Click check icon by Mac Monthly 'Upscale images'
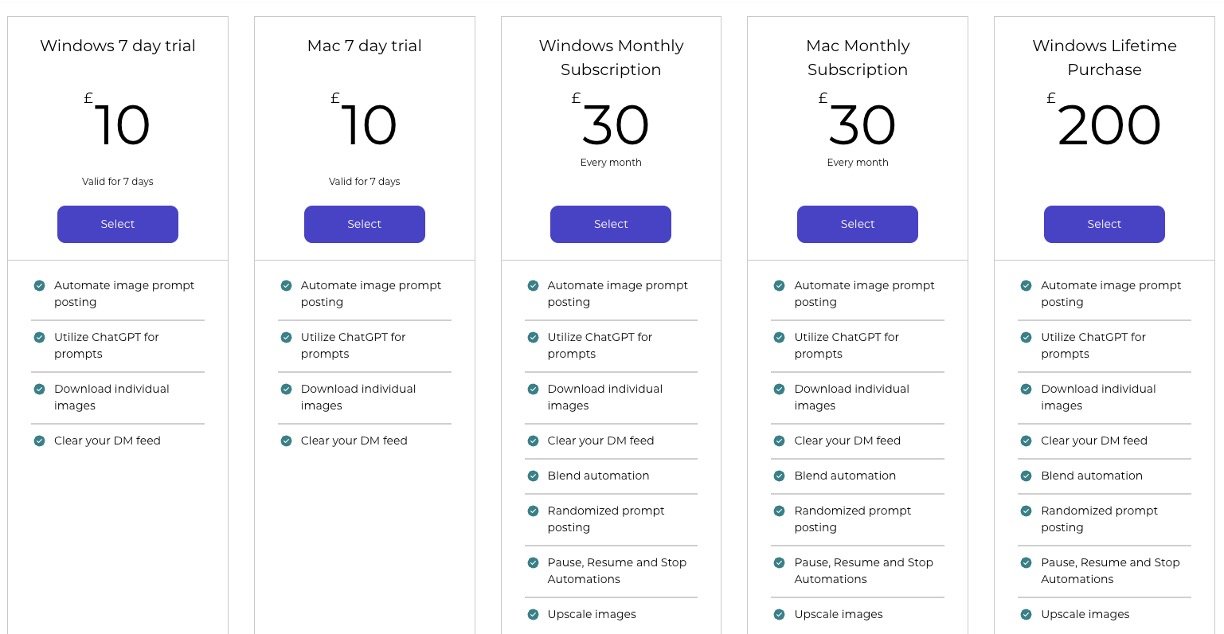1224x634 pixels. [779, 615]
